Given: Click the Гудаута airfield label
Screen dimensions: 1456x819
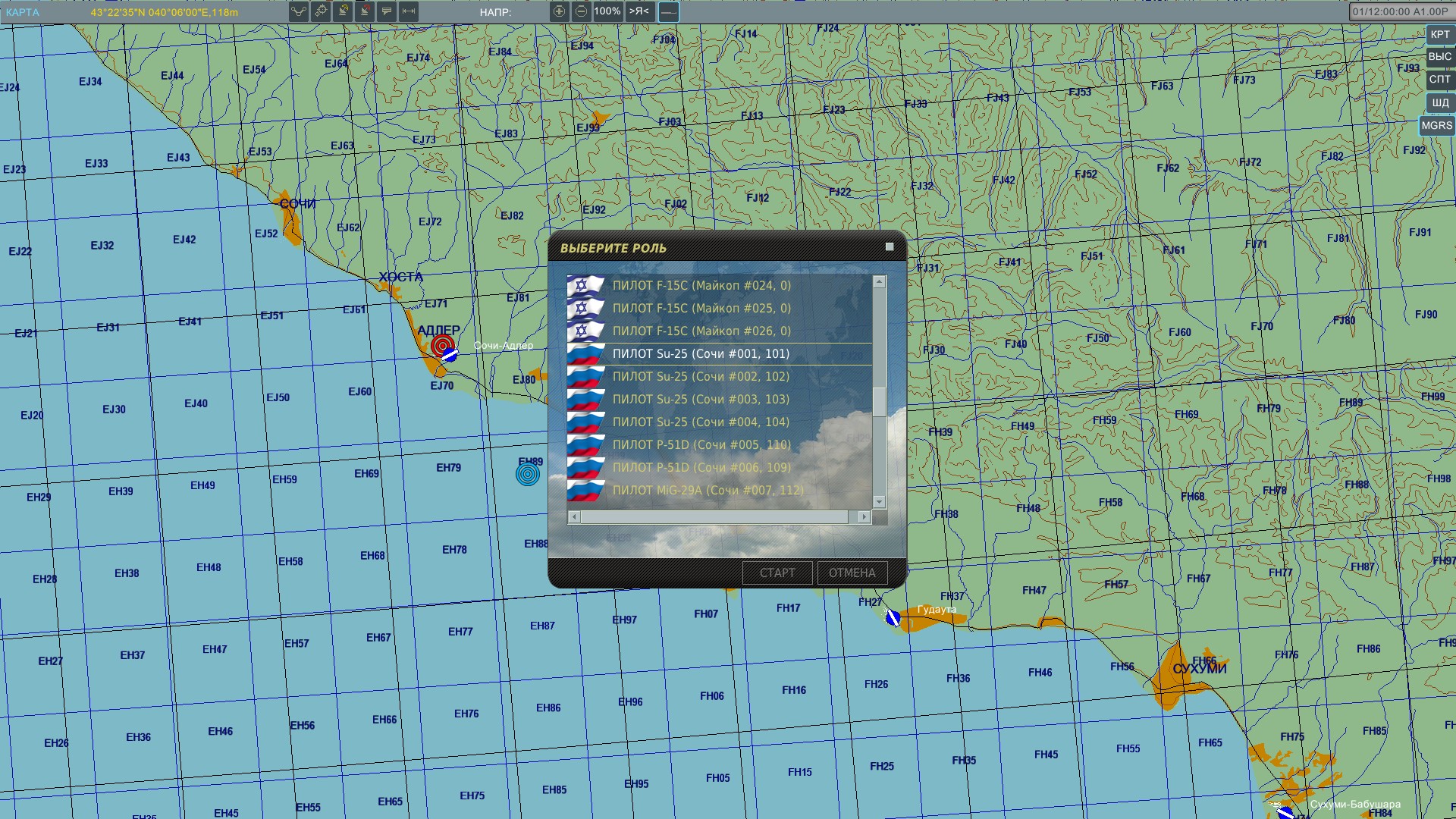Looking at the screenshot, I should 937,609.
